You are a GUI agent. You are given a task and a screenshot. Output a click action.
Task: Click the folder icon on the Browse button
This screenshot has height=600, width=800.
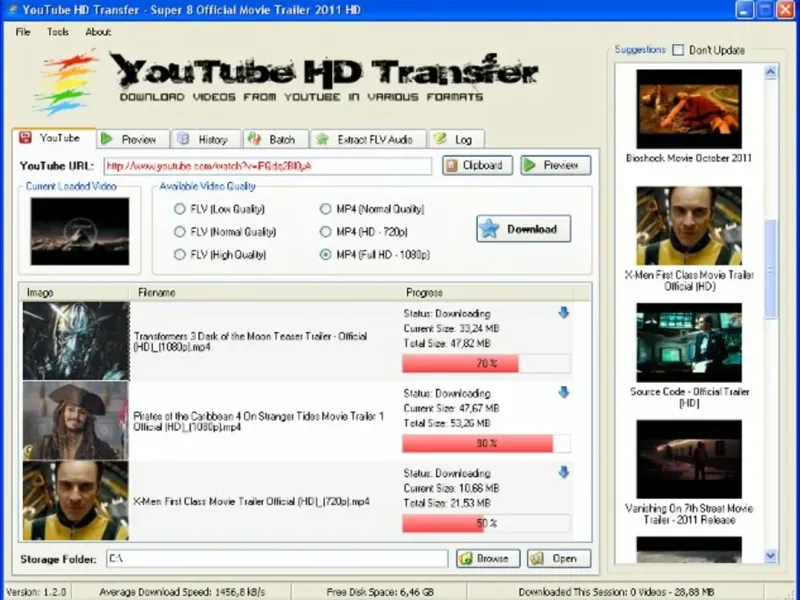[x=465, y=559]
